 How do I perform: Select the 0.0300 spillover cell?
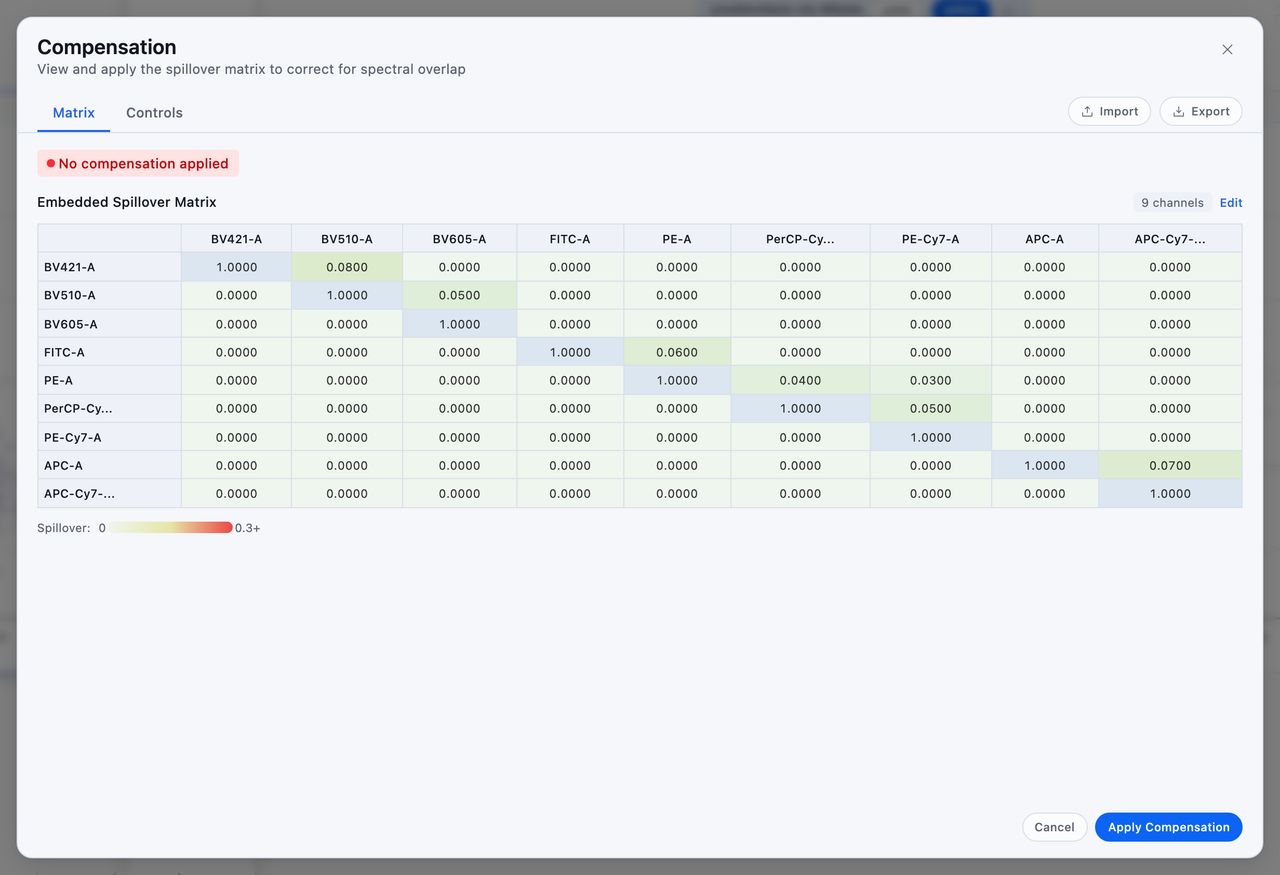pyautogui.click(x=931, y=380)
